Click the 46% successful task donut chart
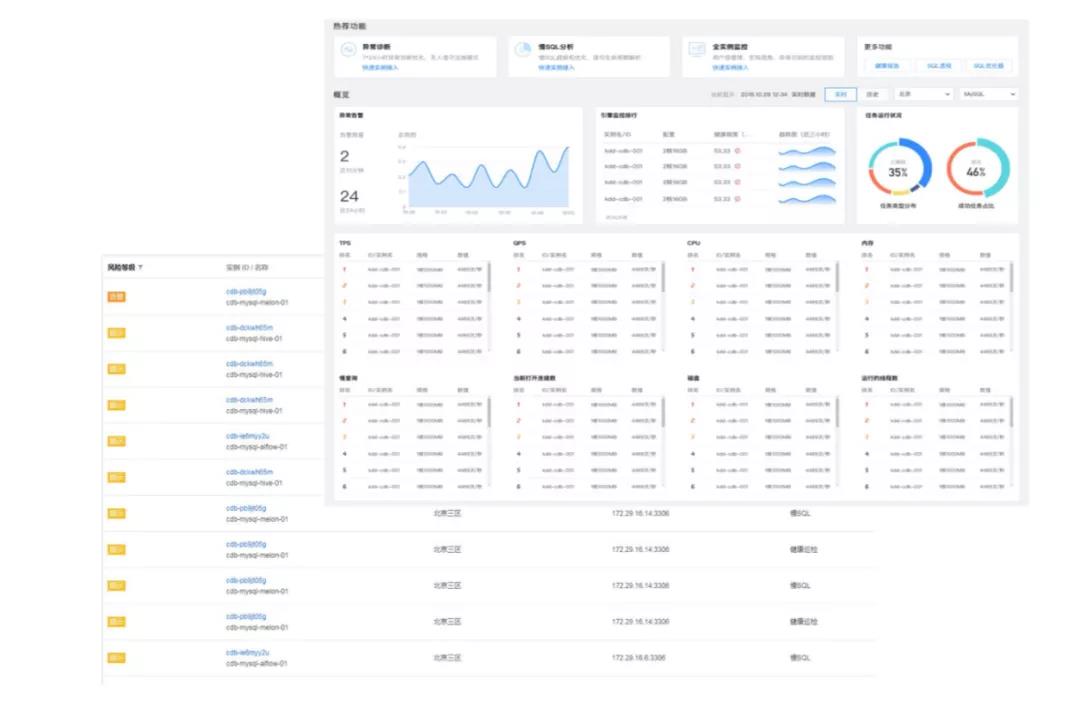Viewport: 1080px width, 719px height. click(x=977, y=169)
